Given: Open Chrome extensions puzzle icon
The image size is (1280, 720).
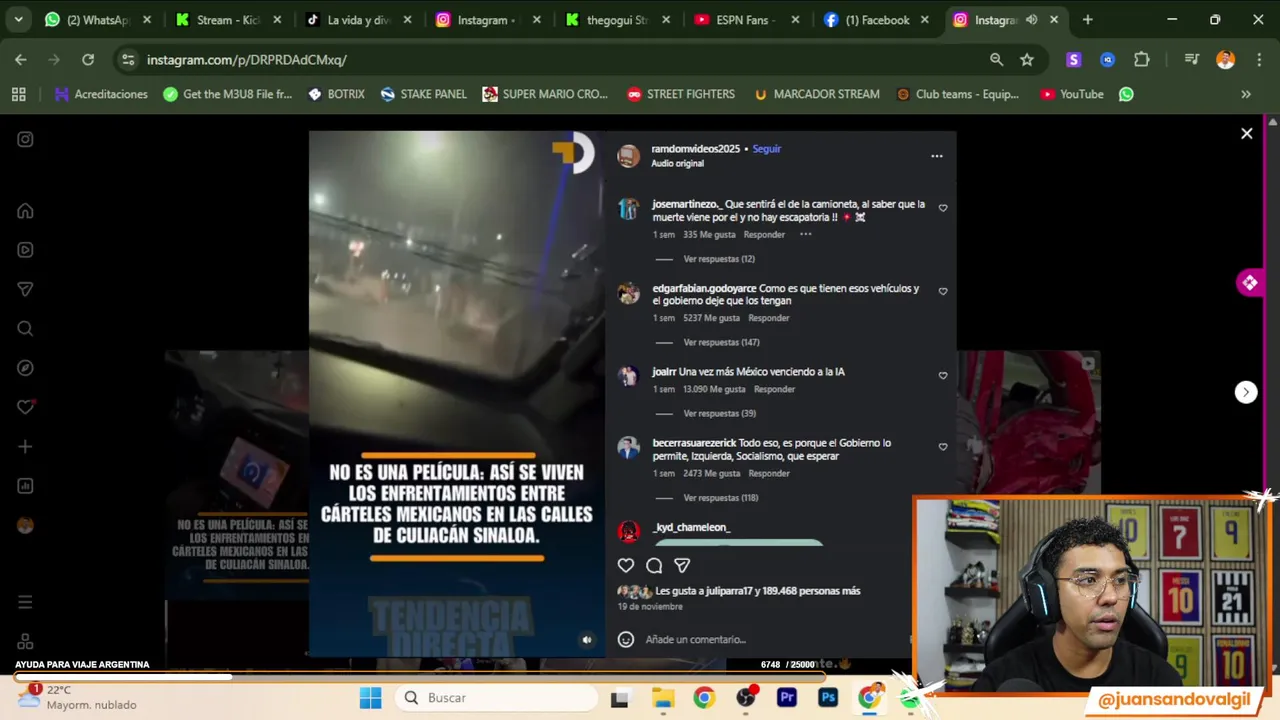Looking at the screenshot, I should coord(1142,60).
